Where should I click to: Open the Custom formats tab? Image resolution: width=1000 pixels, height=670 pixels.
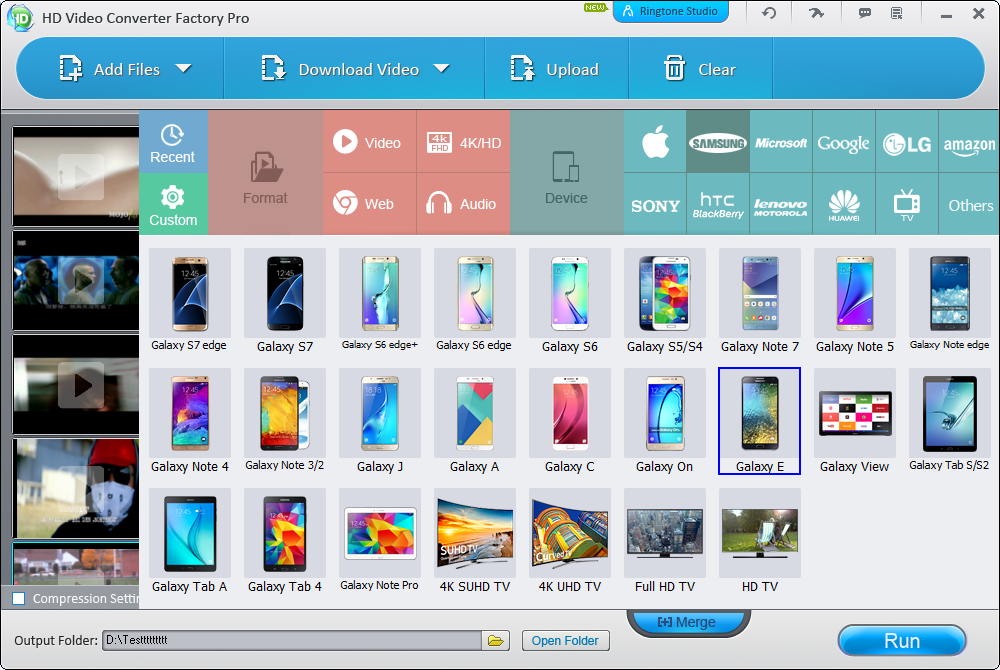[x=173, y=204]
